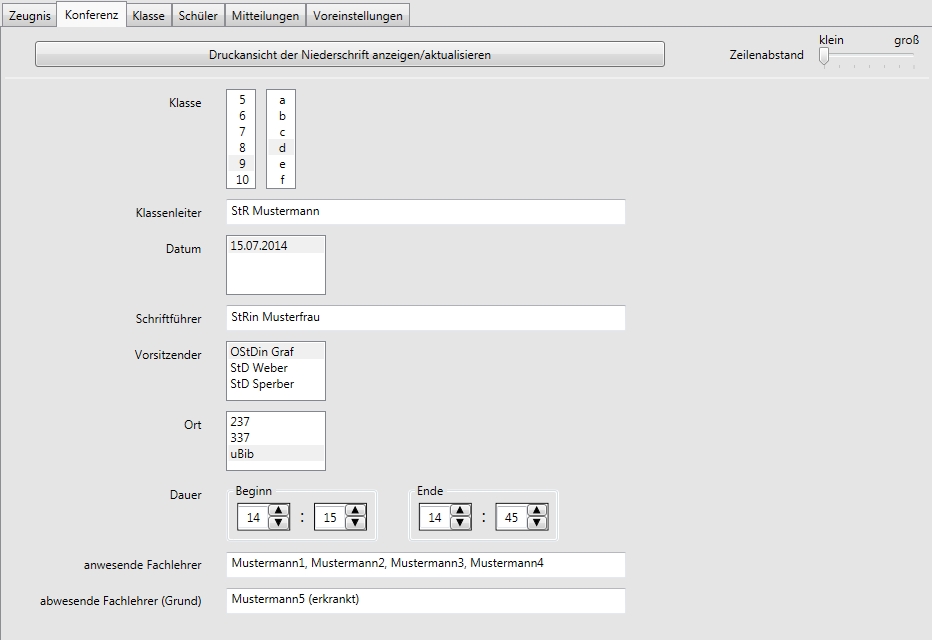Click the abwesende Fachlehrer input field
The height and width of the screenshot is (640, 932).
coord(425,600)
